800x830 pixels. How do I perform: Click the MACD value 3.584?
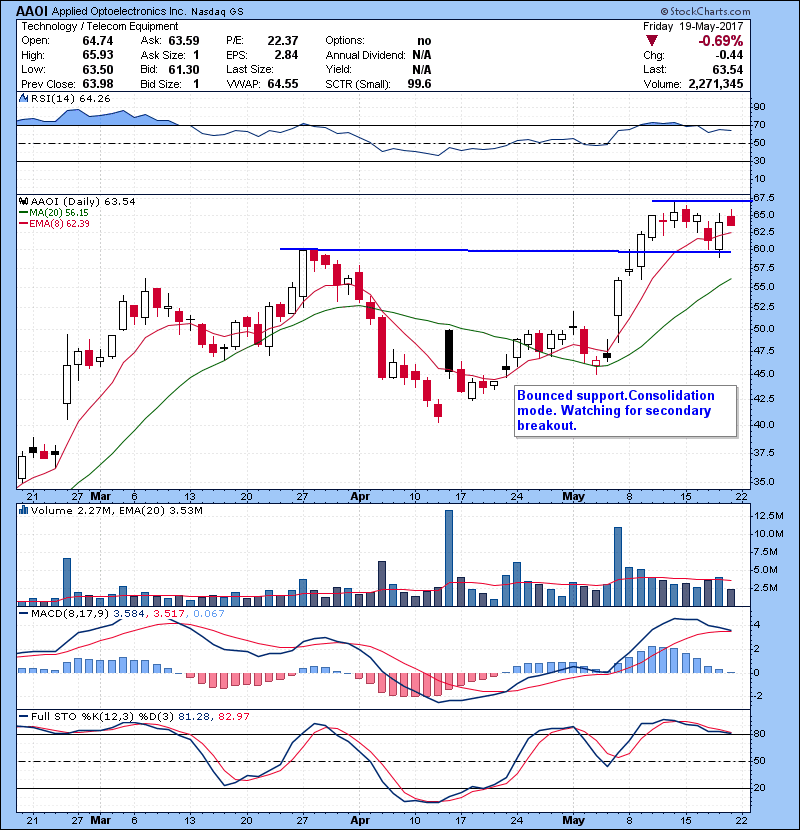coord(129,614)
